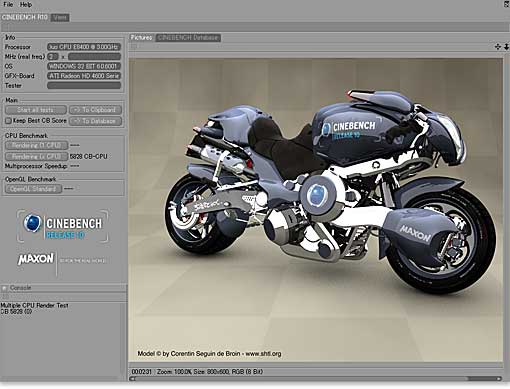Click the Model copyright caption on the picture
Viewport: 510px width, 389px height.
(209, 354)
